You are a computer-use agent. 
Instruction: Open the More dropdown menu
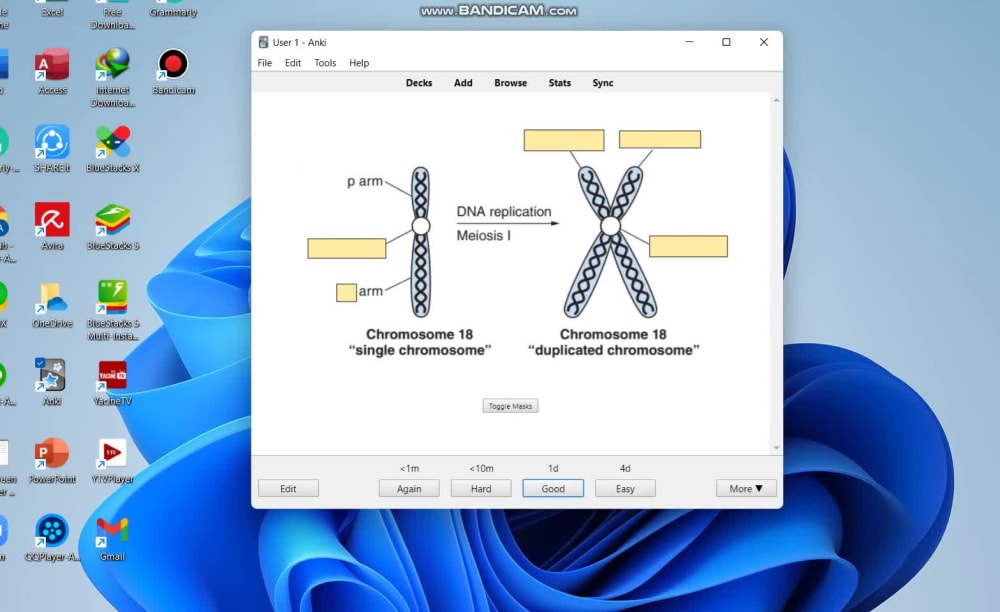click(746, 488)
